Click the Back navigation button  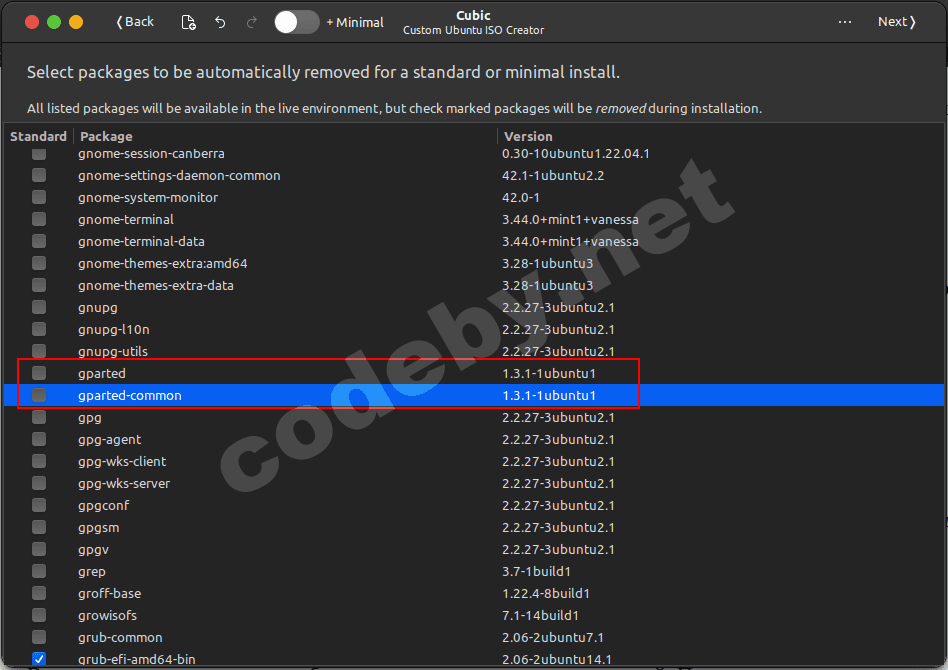[135, 22]
